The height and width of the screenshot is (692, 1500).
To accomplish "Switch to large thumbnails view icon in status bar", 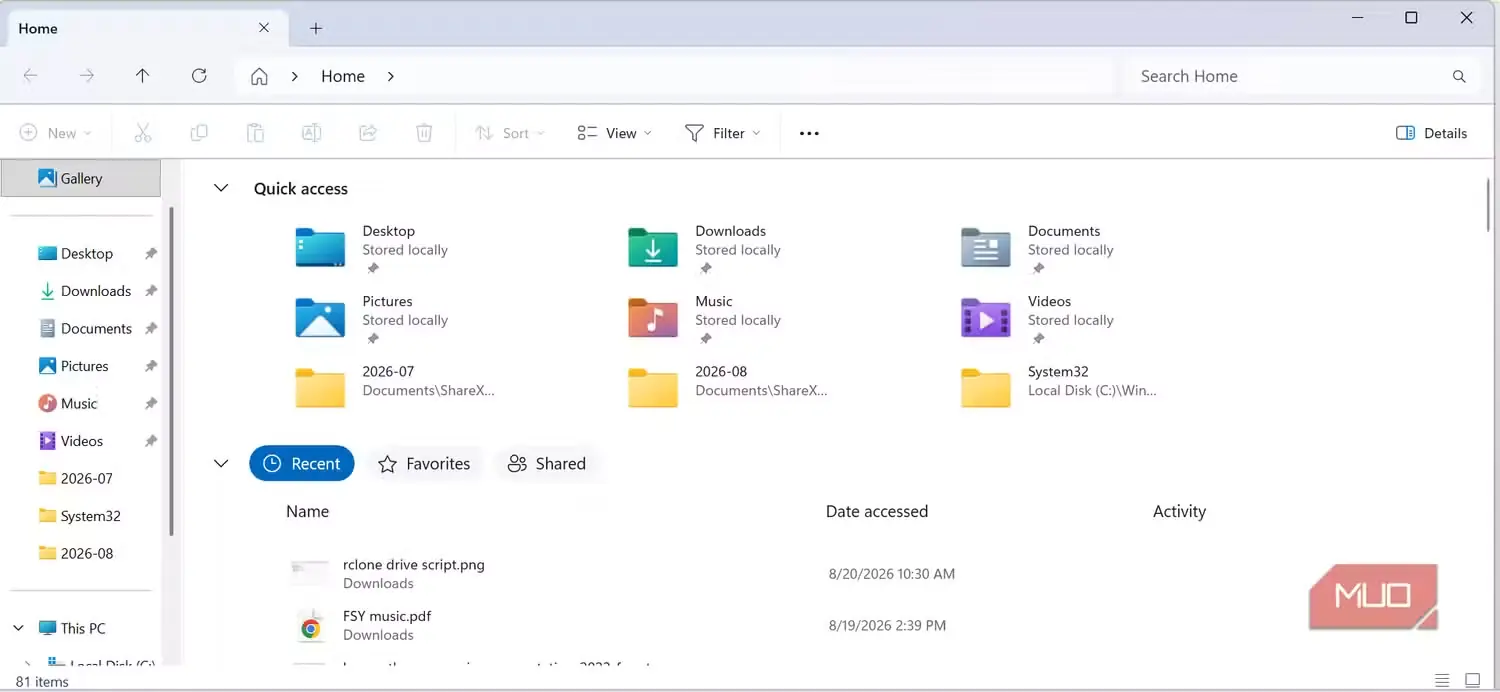I will (1472, 680).
